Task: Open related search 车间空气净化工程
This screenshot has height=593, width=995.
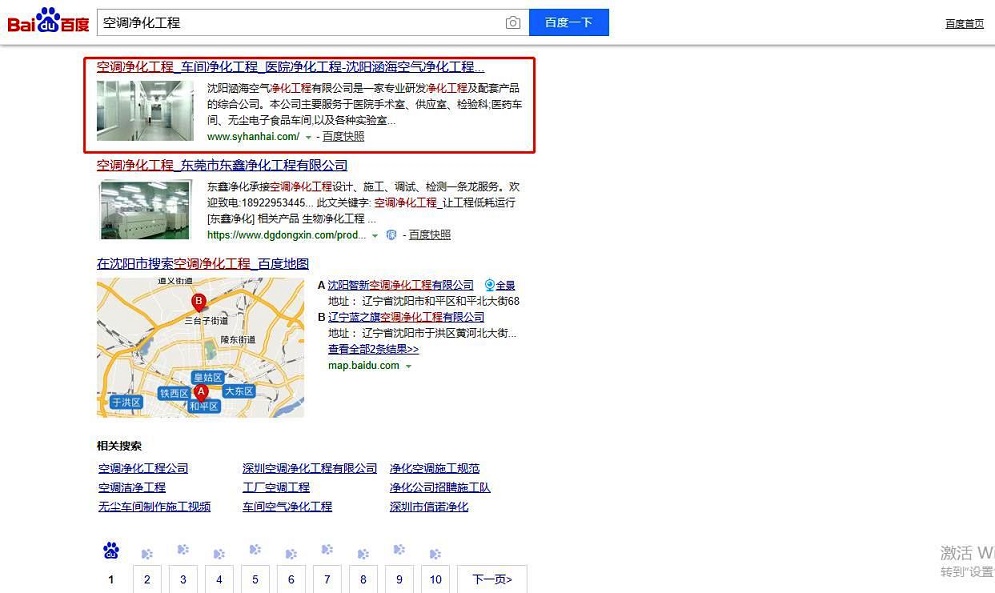Action: 287,507
